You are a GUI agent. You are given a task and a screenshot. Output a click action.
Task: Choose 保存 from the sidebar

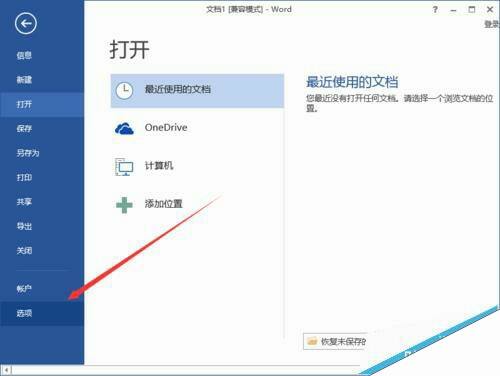pos(42,129)
